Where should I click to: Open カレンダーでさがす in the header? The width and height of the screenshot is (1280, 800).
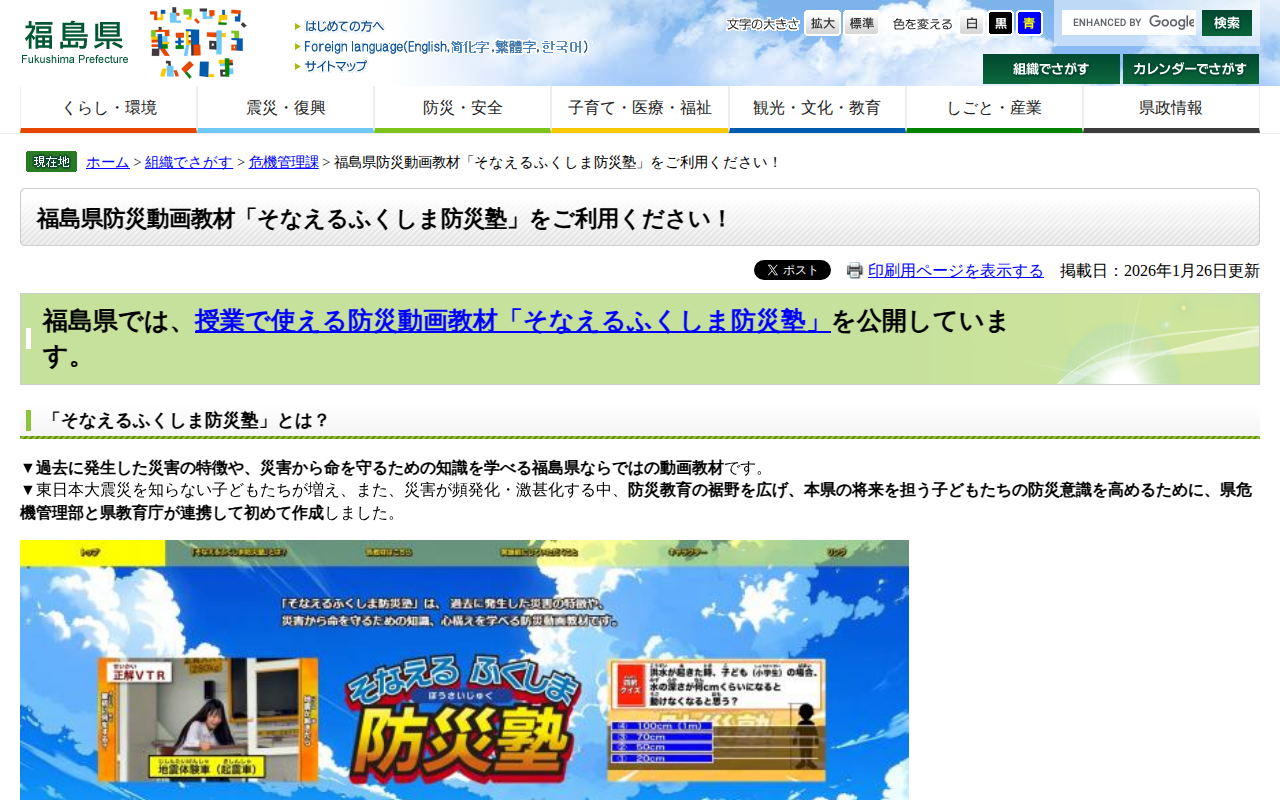(x=1189, y=70)
